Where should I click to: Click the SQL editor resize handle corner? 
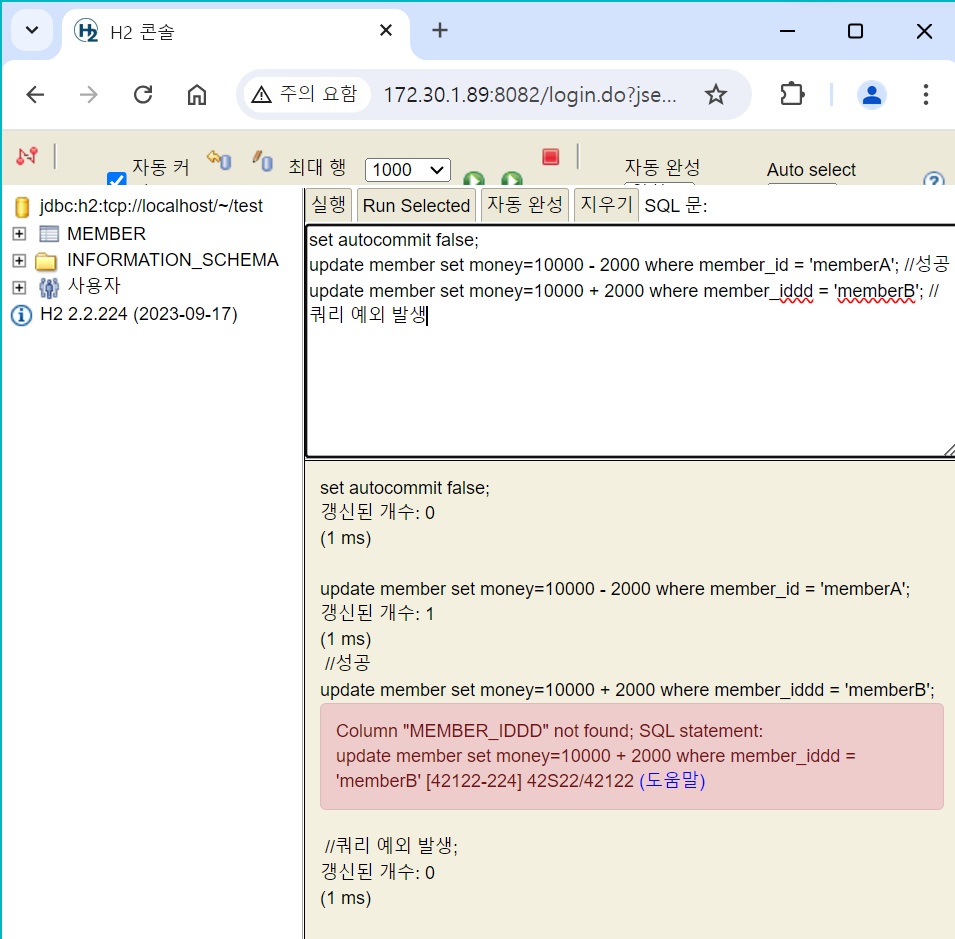point(949,450)
